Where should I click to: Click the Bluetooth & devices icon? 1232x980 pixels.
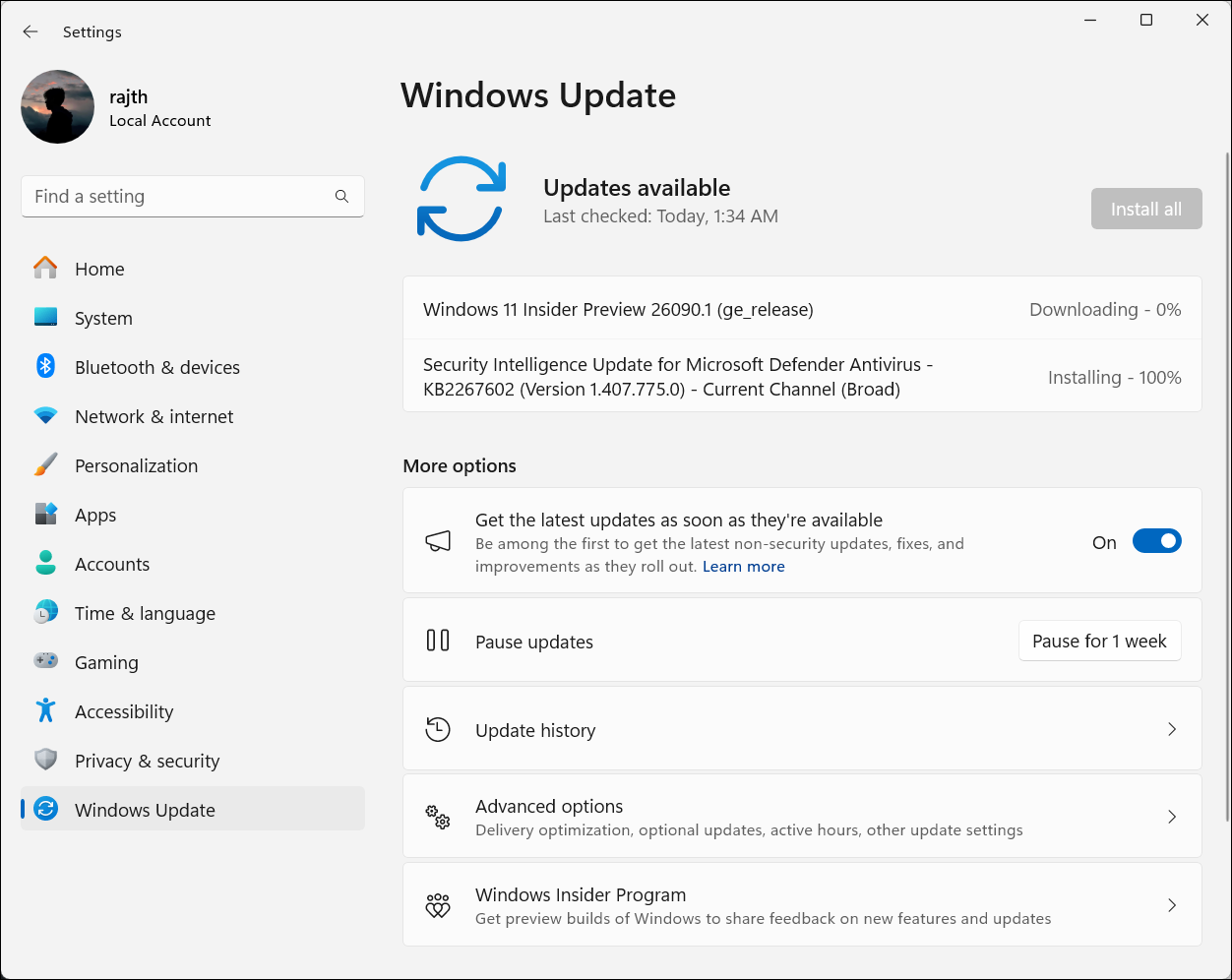(x=45, y=366)
